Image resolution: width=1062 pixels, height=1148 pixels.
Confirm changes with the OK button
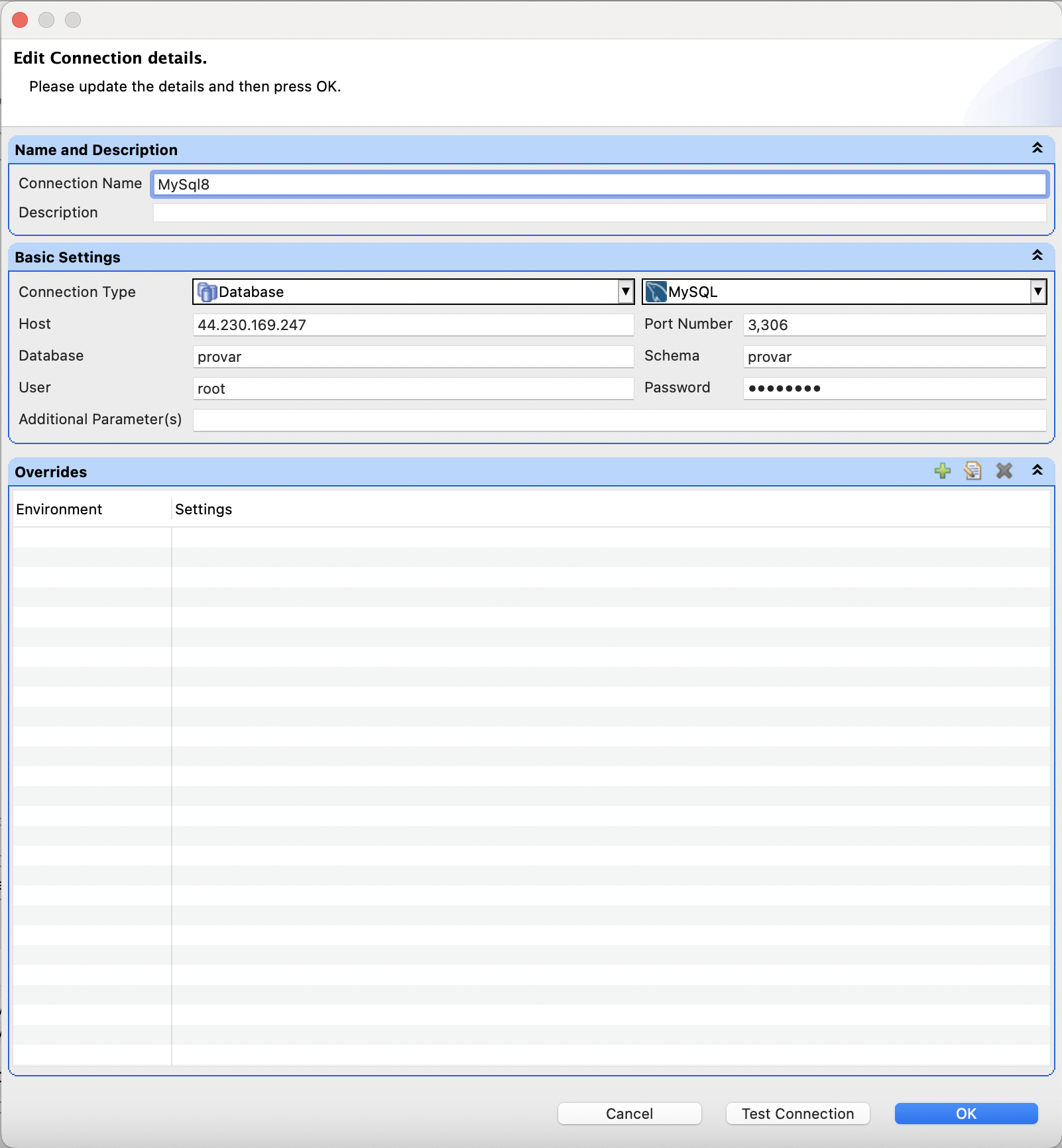pos(965,1114)
